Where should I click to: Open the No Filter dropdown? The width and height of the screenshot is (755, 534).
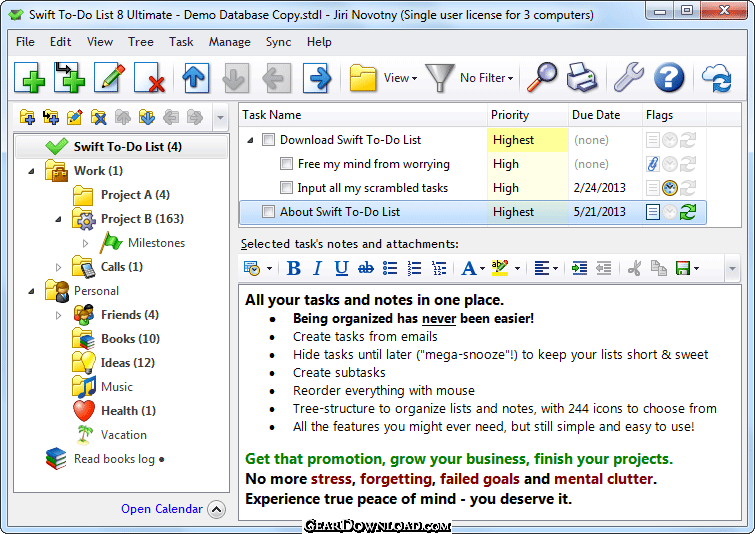pos(486,78)
